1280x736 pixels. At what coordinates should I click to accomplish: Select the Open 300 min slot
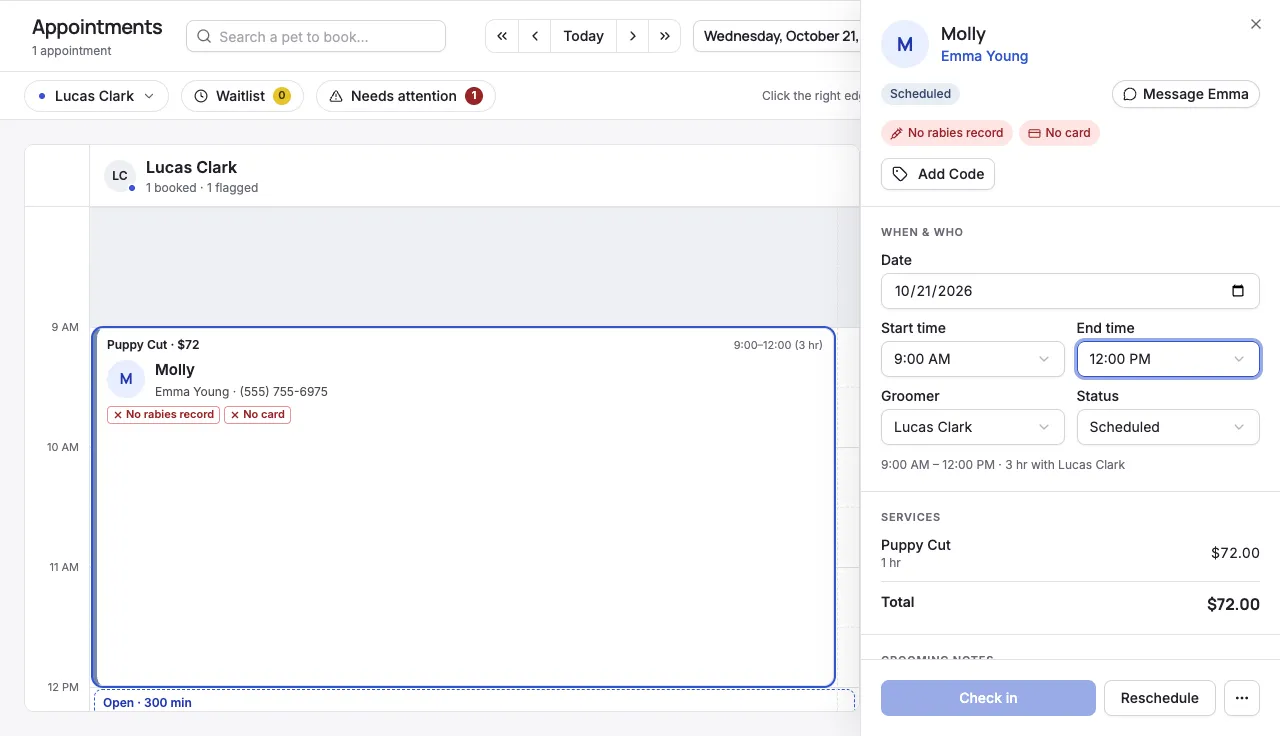(x=474, y=700)
